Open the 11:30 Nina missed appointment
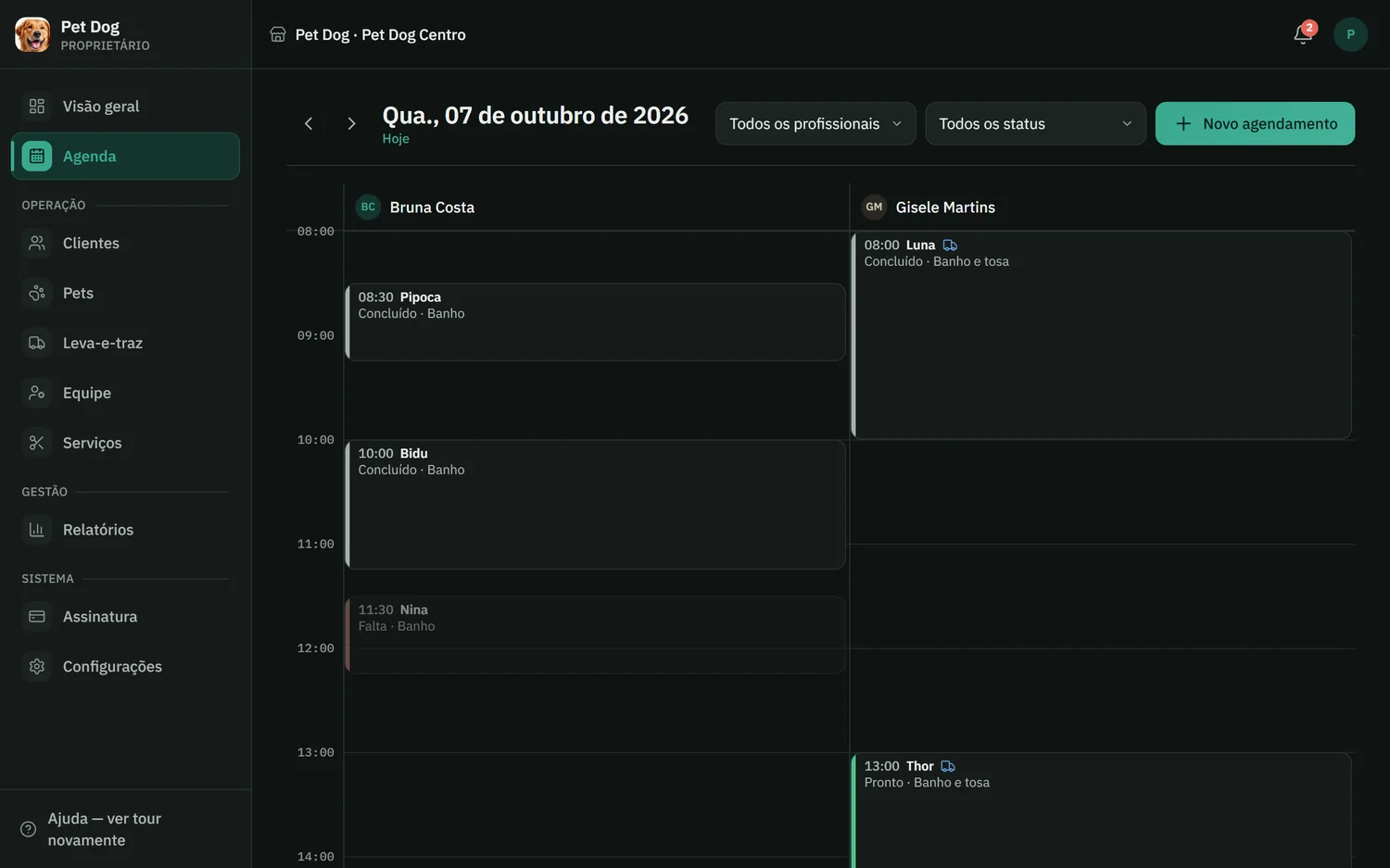 (x=595, y=635)
